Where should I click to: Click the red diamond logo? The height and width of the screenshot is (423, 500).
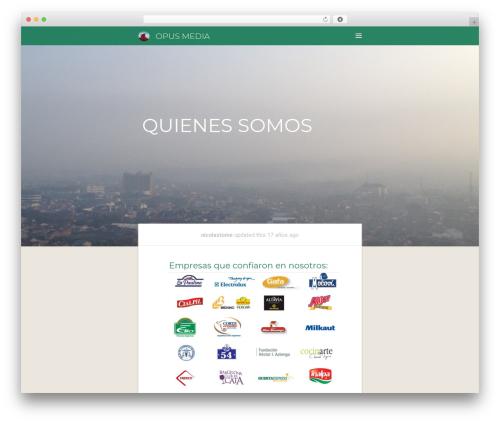pos(185,378)
